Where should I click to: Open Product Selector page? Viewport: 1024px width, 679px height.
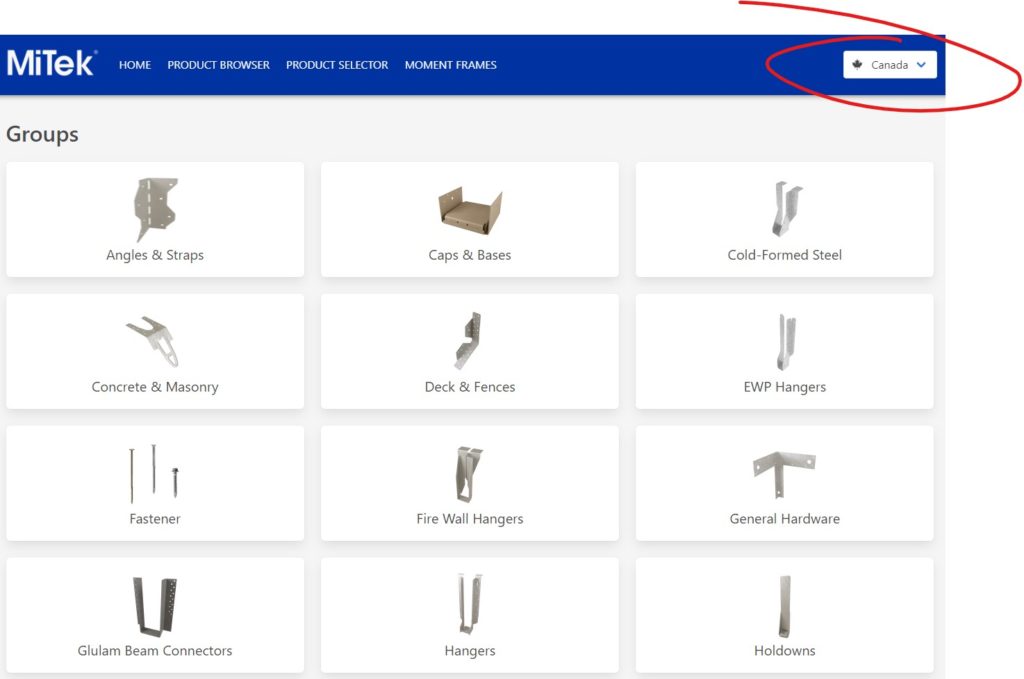coord(337,65)
